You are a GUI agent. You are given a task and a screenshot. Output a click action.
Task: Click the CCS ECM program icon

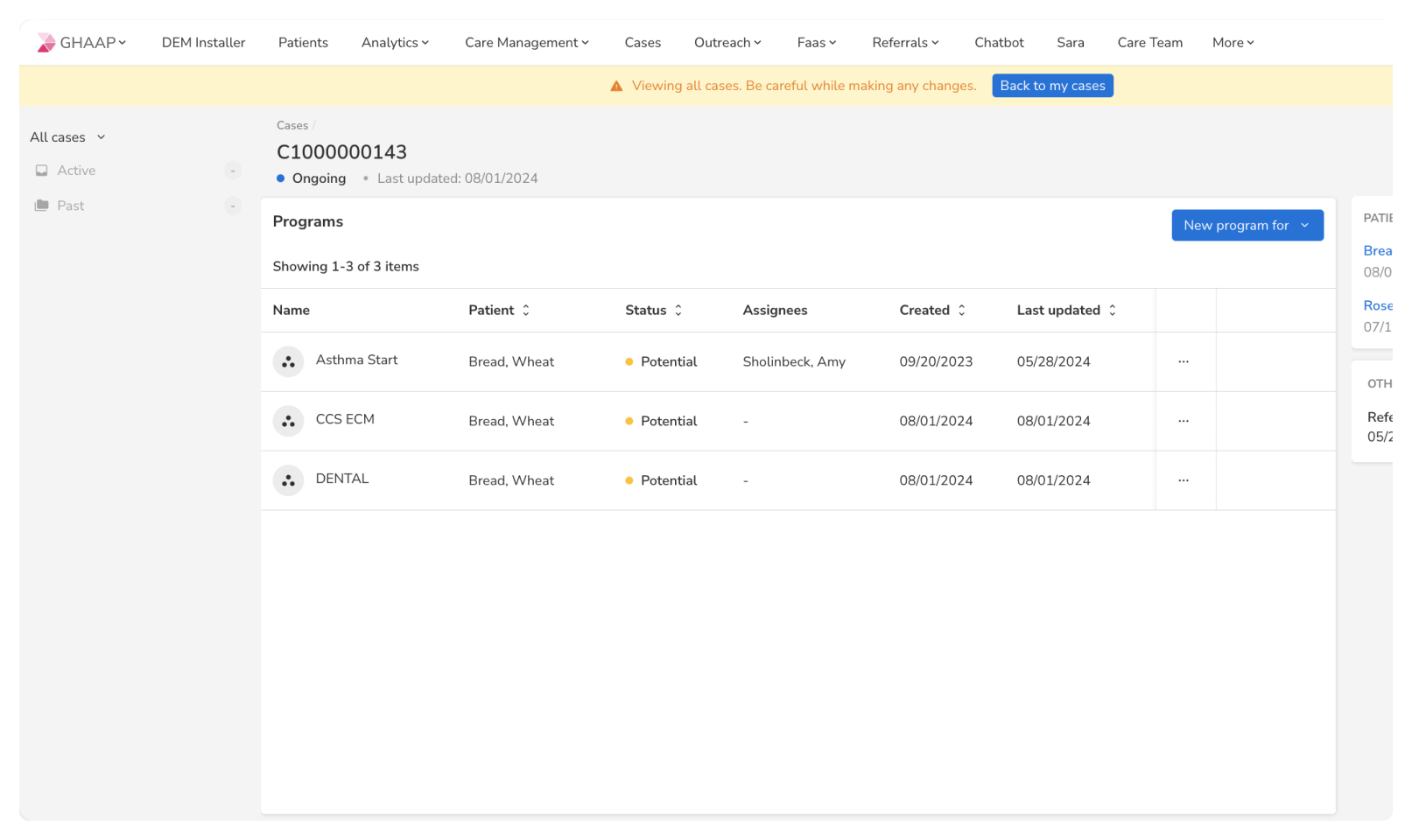pyautogui.click(x=288, y=421)
